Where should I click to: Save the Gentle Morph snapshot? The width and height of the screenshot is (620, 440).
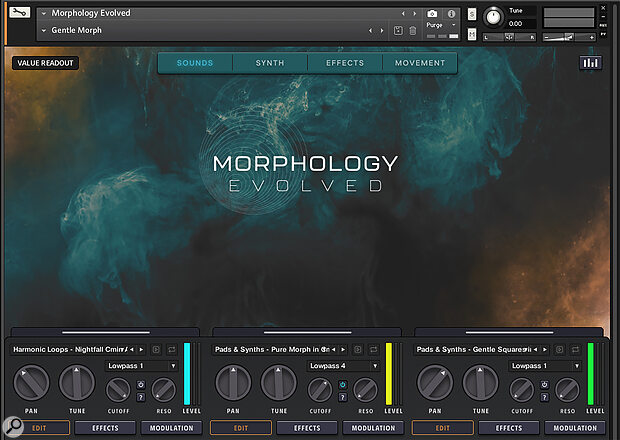tap(398, 30)
